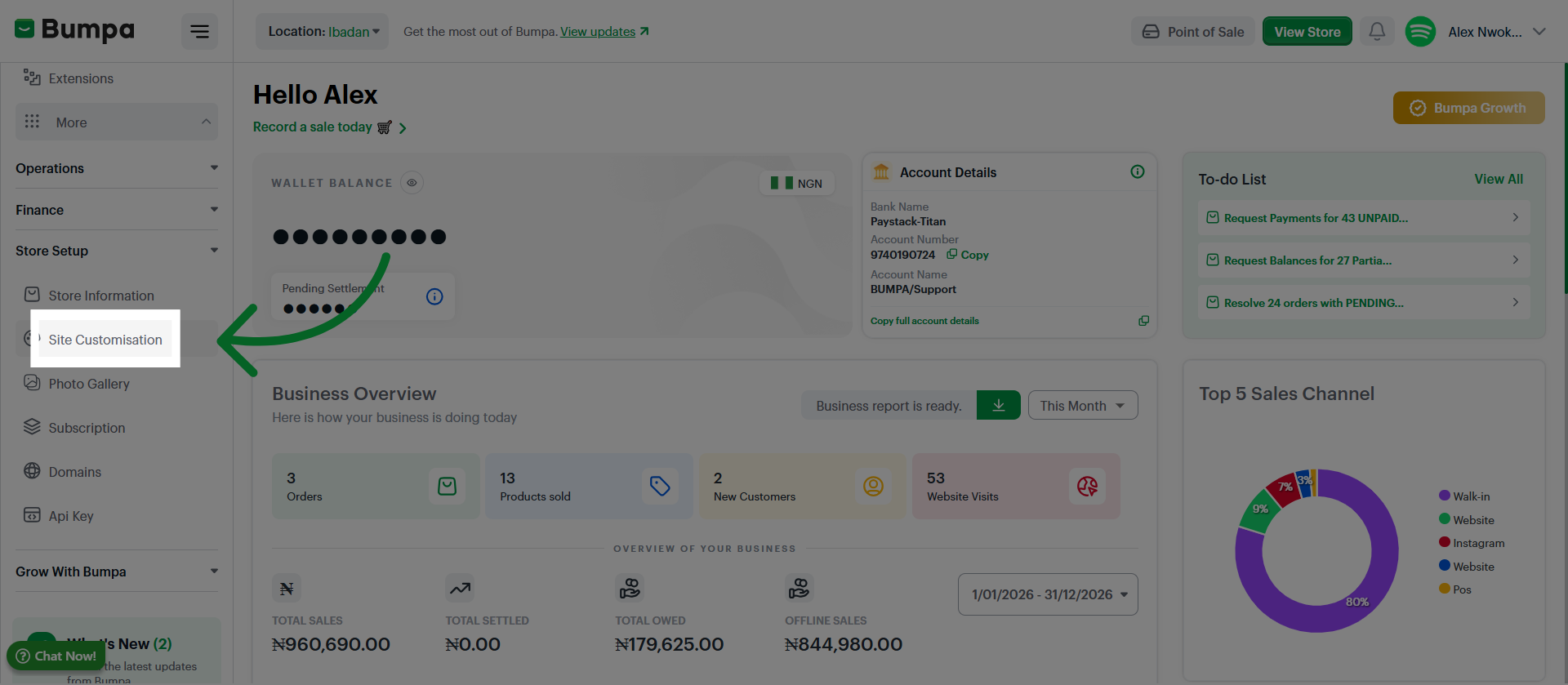The image size is (1568, 685).
Task: Expand the Operations section
Action: click(x=117, y=168)
